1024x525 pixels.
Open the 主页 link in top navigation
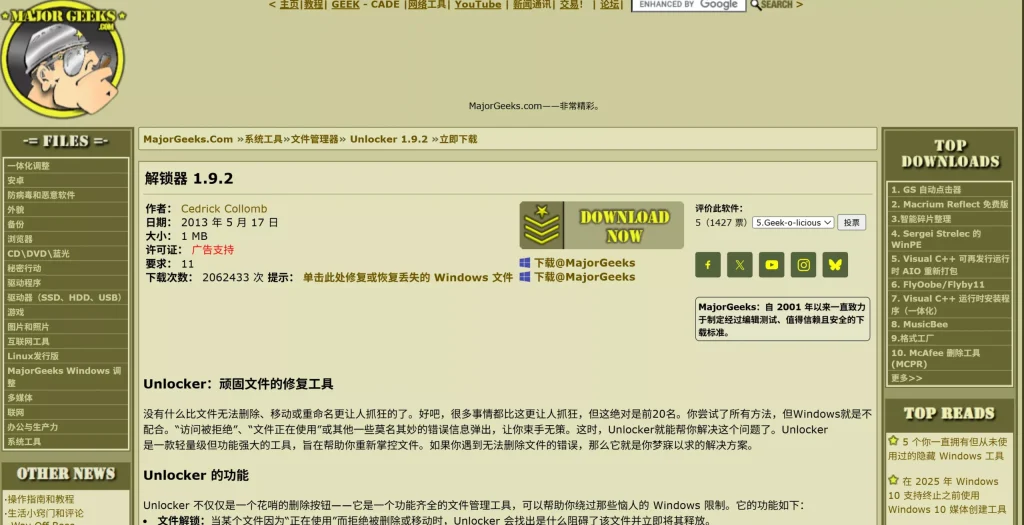coord(289,5)
